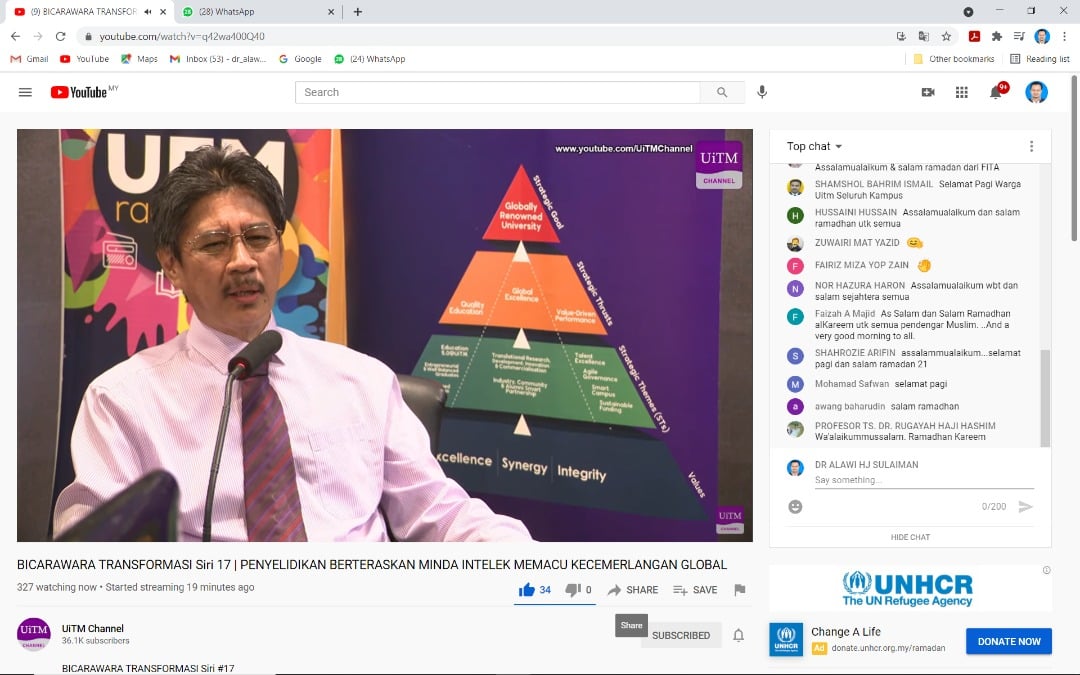This screenshot has width=1080, height=675.
Task: Open notifications bell in header
Action: [996, 92]
